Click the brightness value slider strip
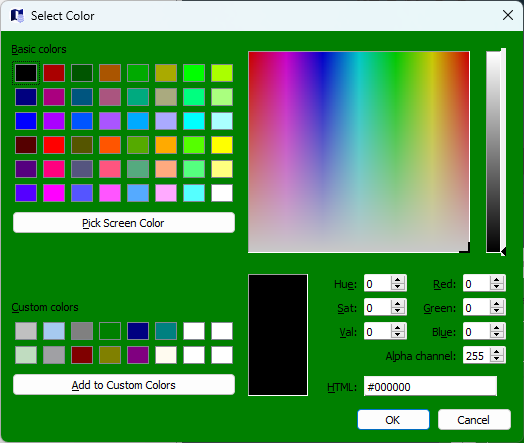Image resolution: width=524 pixels, height=443 pixels. point(493,152)
